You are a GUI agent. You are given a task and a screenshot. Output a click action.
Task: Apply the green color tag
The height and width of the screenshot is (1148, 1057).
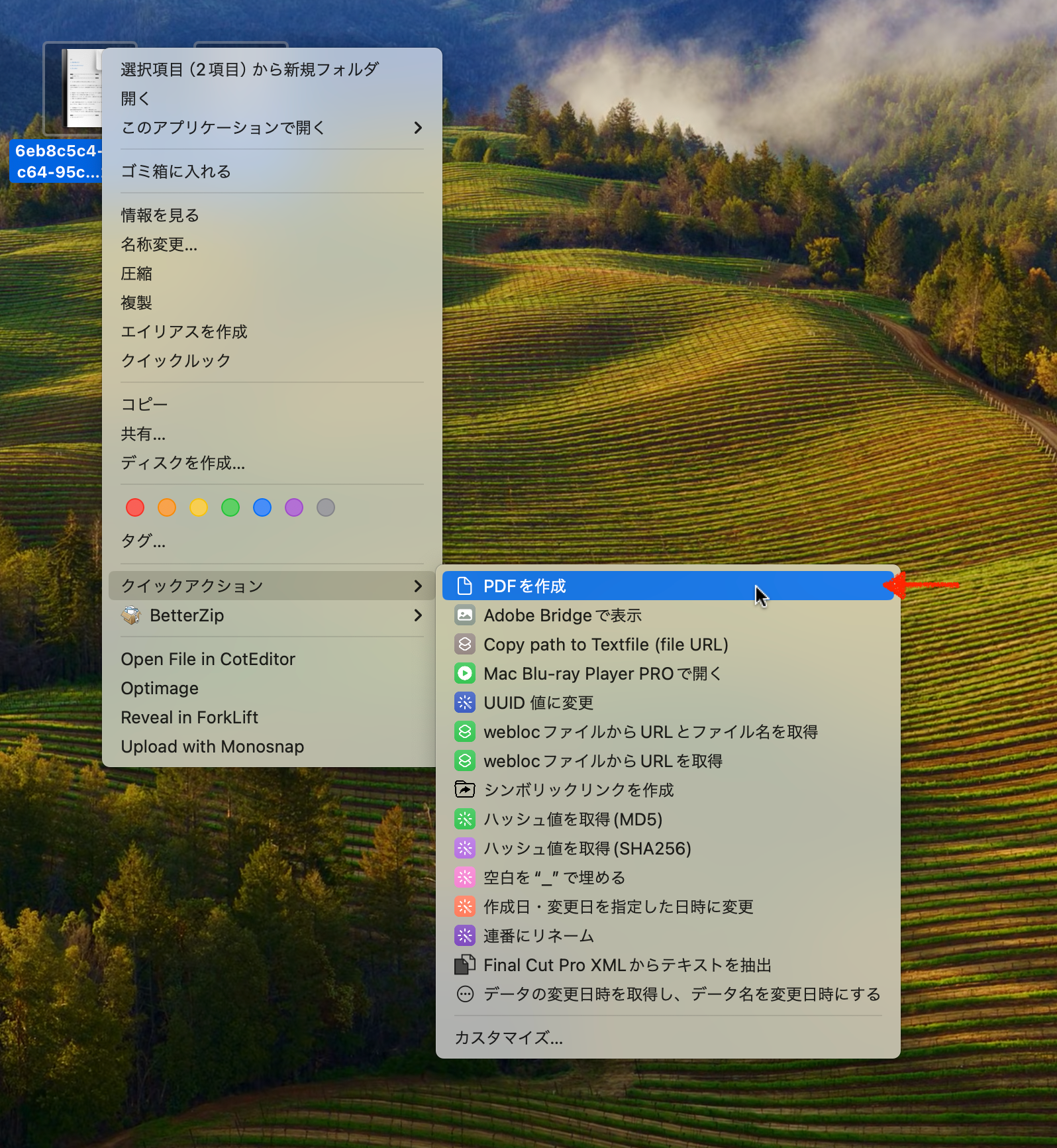(230, 507)
